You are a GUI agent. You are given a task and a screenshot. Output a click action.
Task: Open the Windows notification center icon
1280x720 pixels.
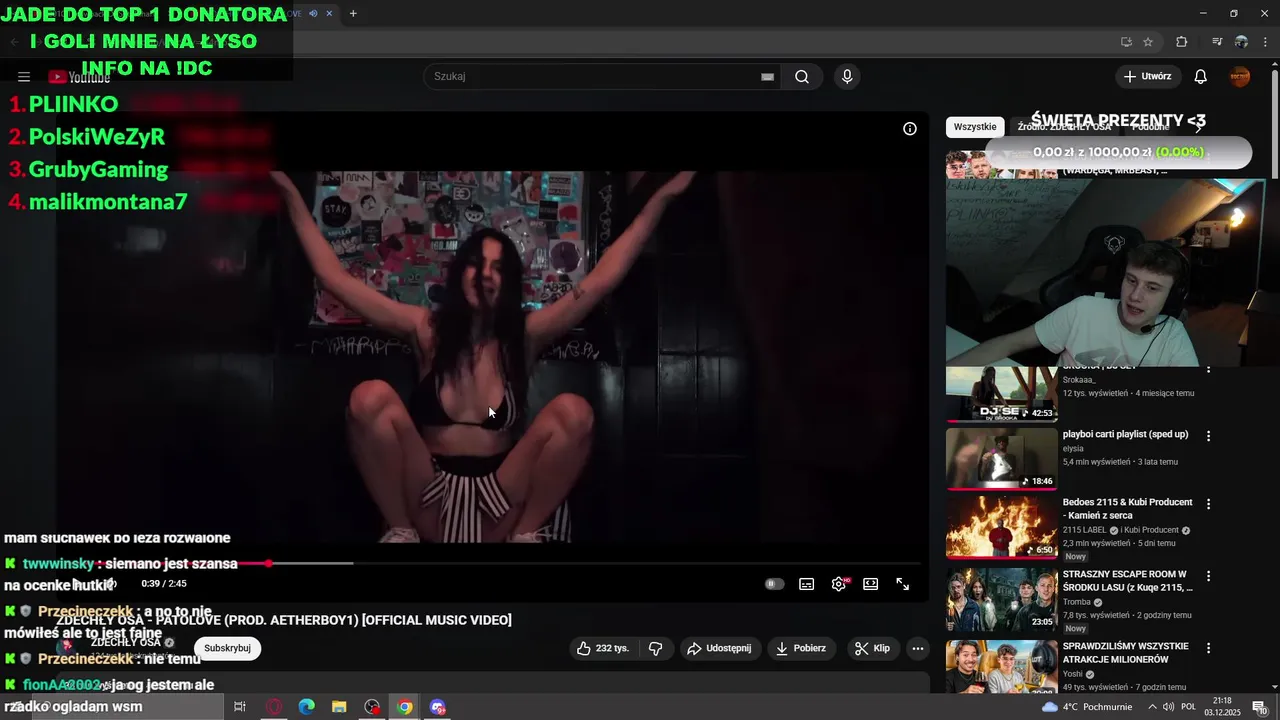point(1259,707)
